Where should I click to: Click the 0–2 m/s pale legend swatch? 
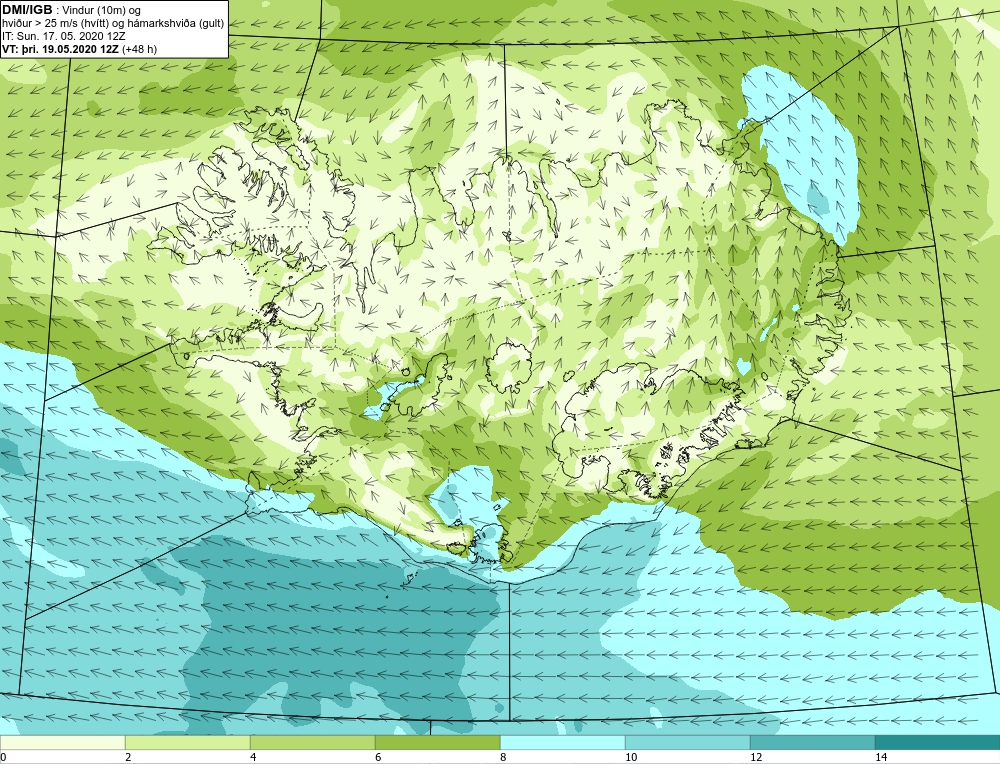[62, 742]
